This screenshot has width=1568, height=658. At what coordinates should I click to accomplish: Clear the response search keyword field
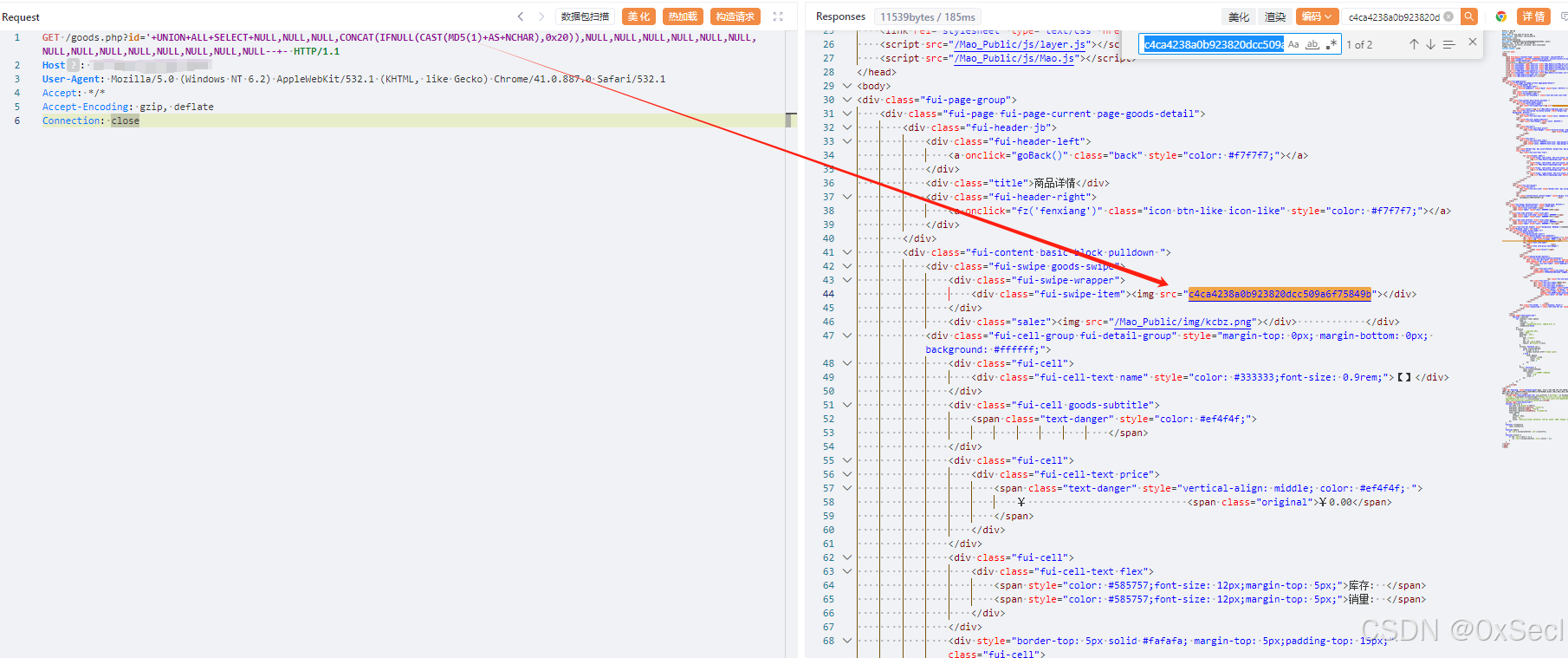[x=1448, y=16]
